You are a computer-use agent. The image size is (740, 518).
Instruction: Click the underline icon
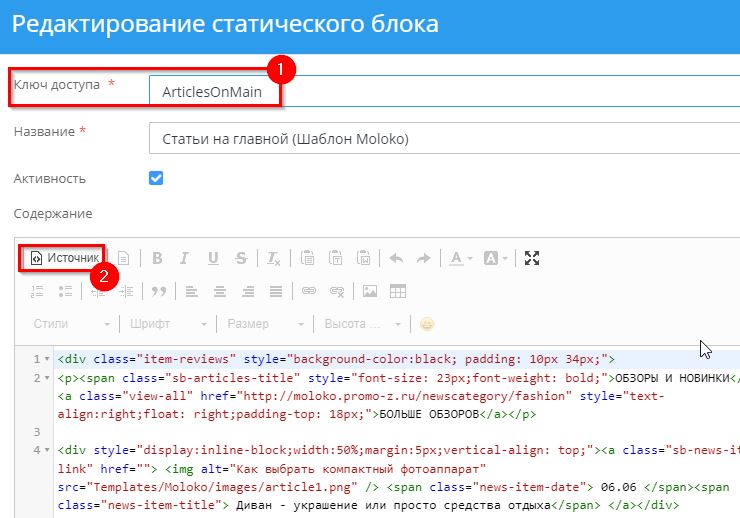coord(212,258)
